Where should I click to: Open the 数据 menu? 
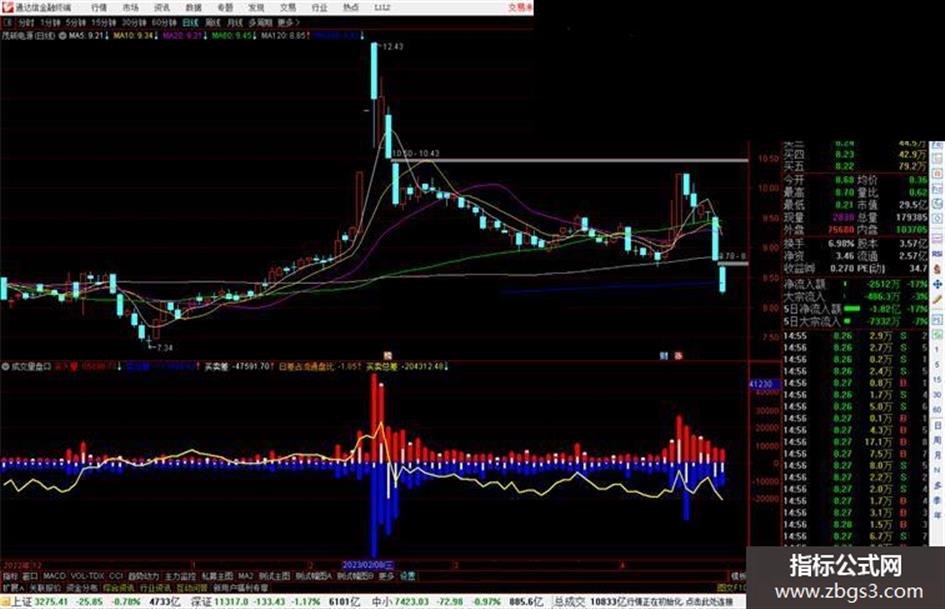[193, 8]
